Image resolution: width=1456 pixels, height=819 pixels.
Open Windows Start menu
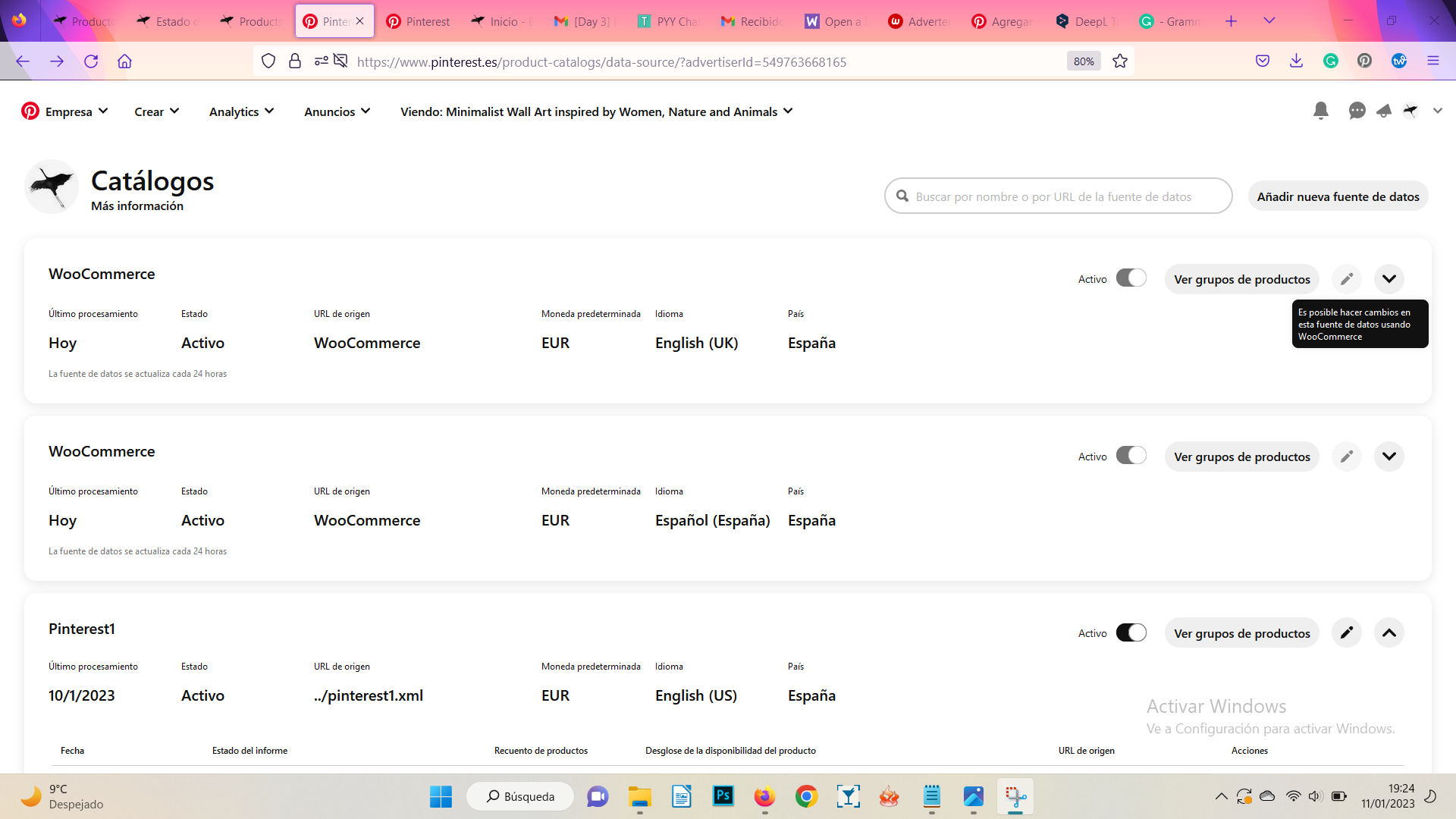[441, 796]
